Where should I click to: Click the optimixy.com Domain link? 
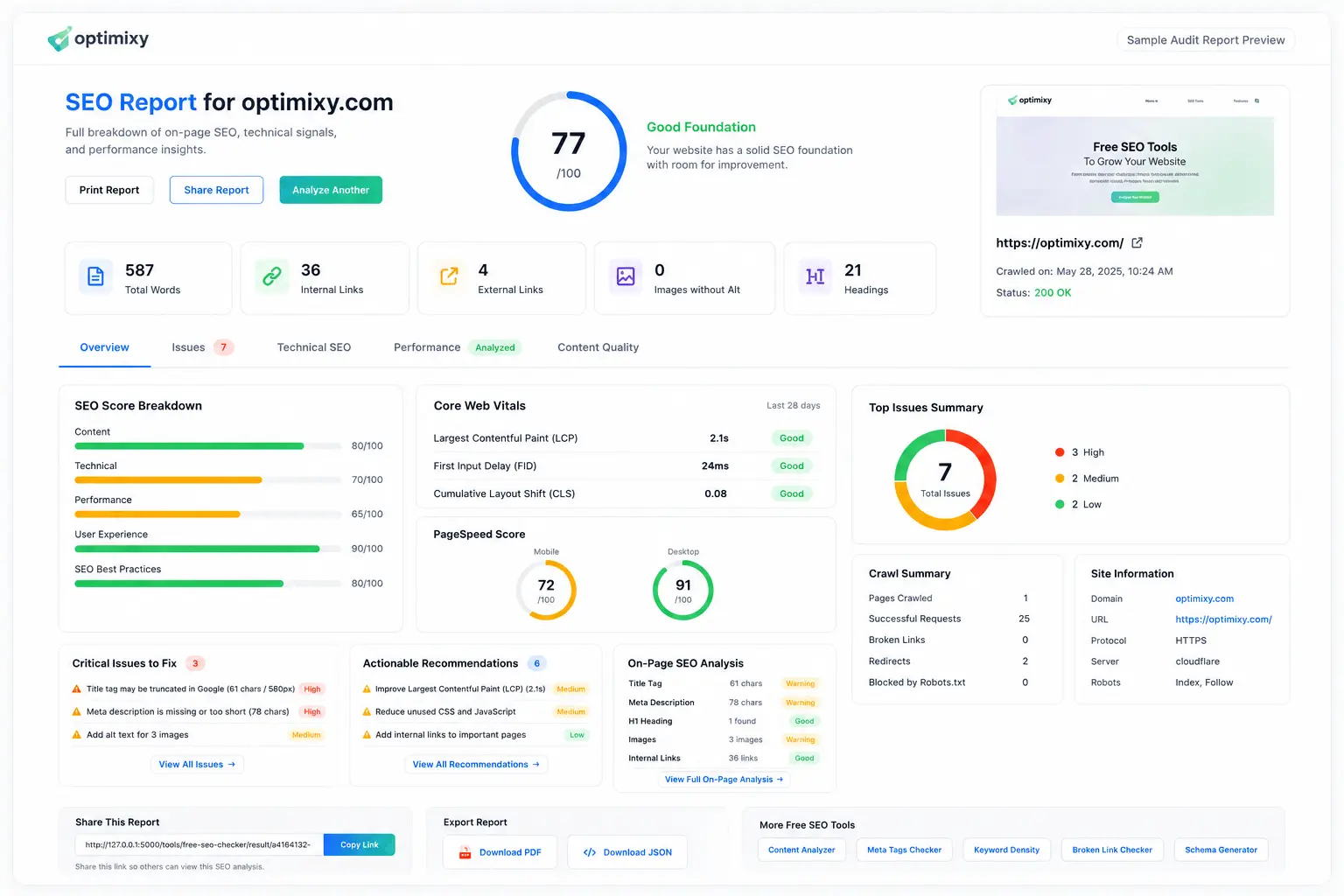(1204, 598)
